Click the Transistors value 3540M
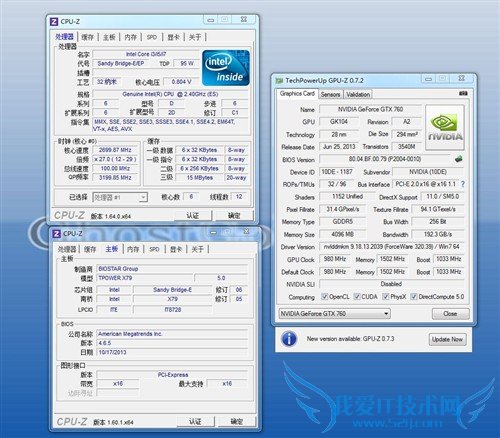Screen dimensions: 500x438 [x=407, y=147]
